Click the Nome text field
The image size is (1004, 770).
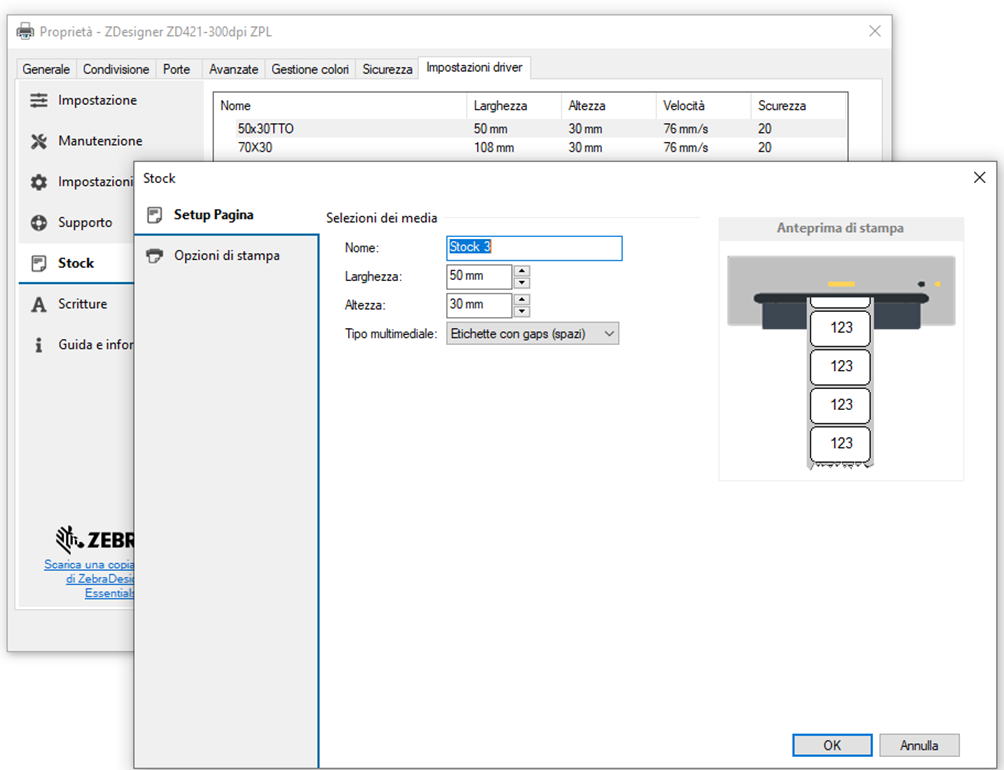click(534, 248)
